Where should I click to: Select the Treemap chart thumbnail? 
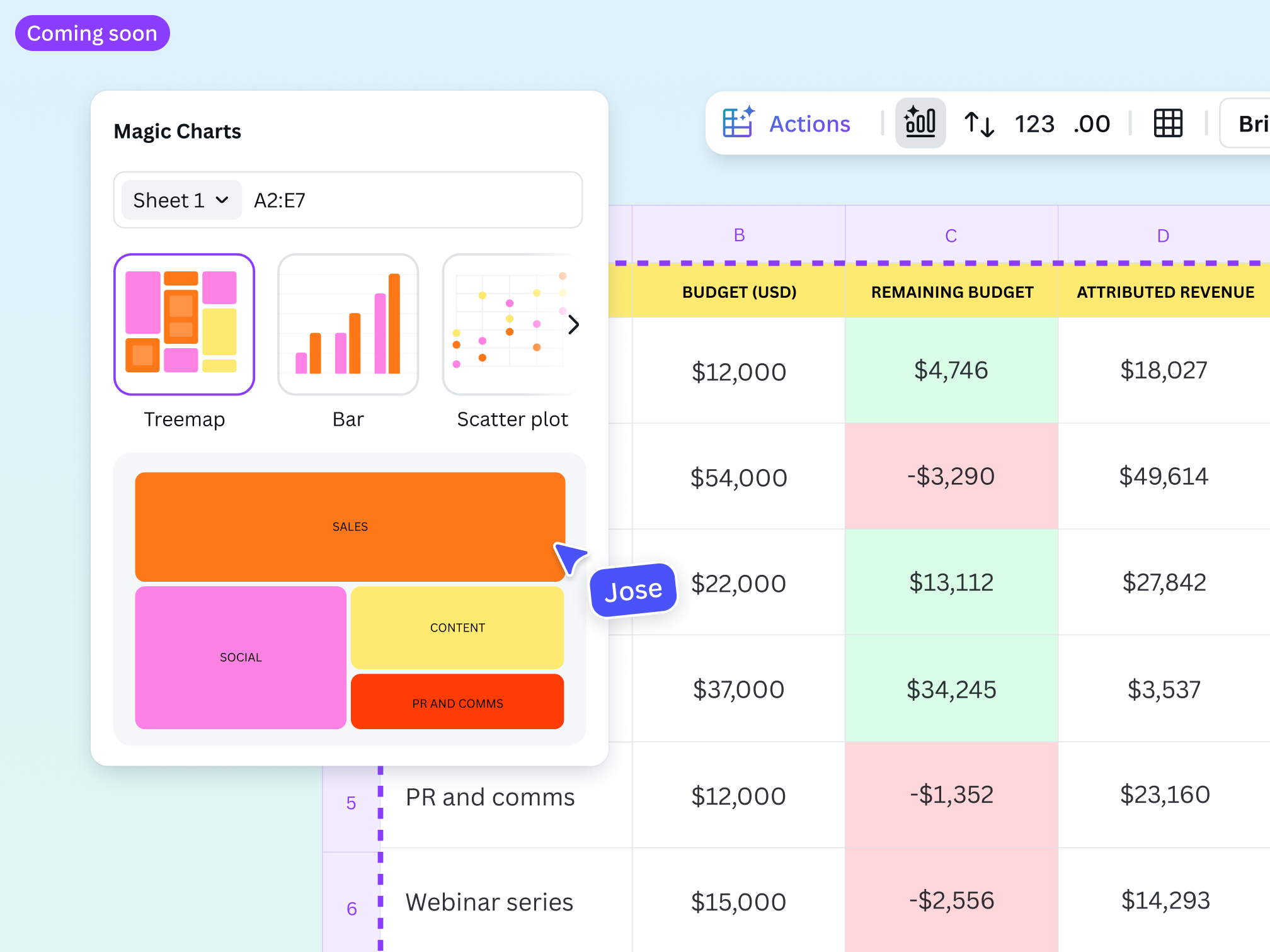(x=184, y=324)
